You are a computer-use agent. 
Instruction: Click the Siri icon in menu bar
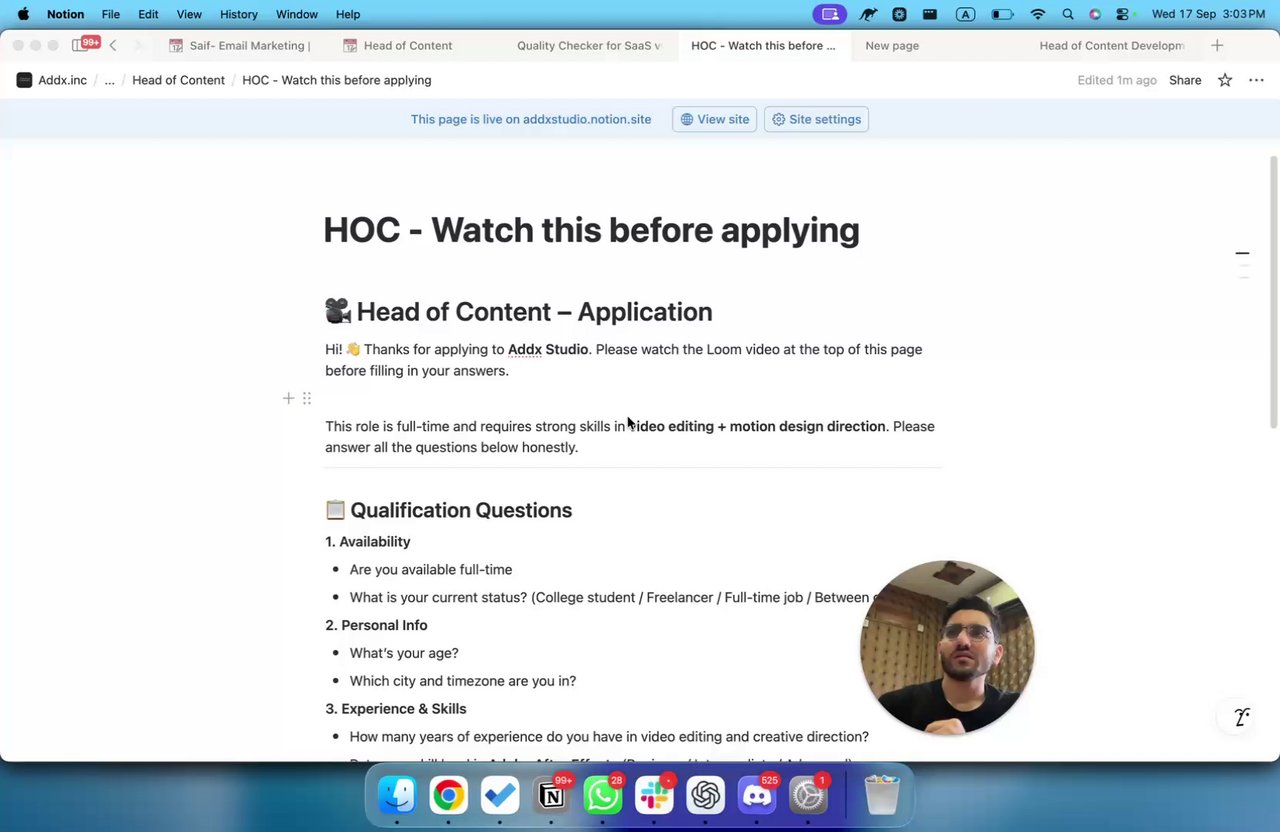[x=1095, y=14]
